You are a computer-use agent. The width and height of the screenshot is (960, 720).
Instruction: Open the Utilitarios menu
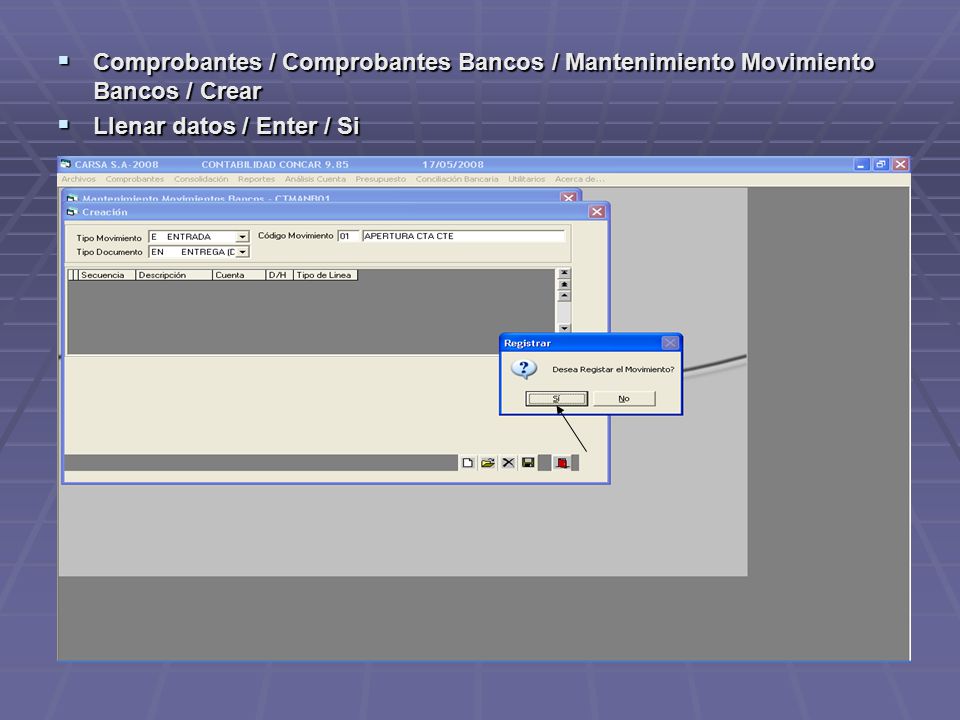coord(527,179)
